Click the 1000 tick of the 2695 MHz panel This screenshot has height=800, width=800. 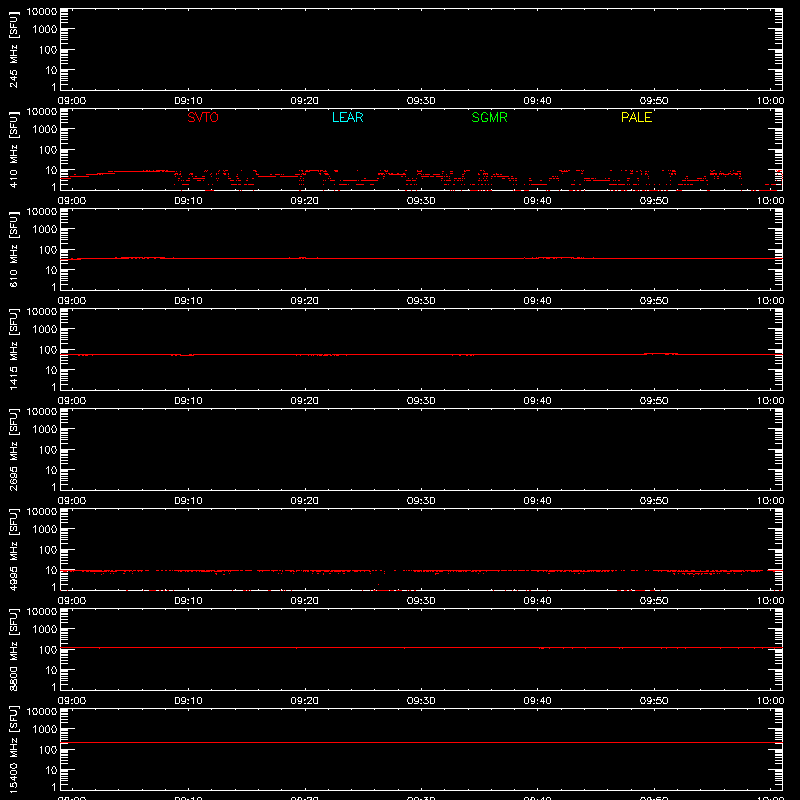click(x=45, y=430)
